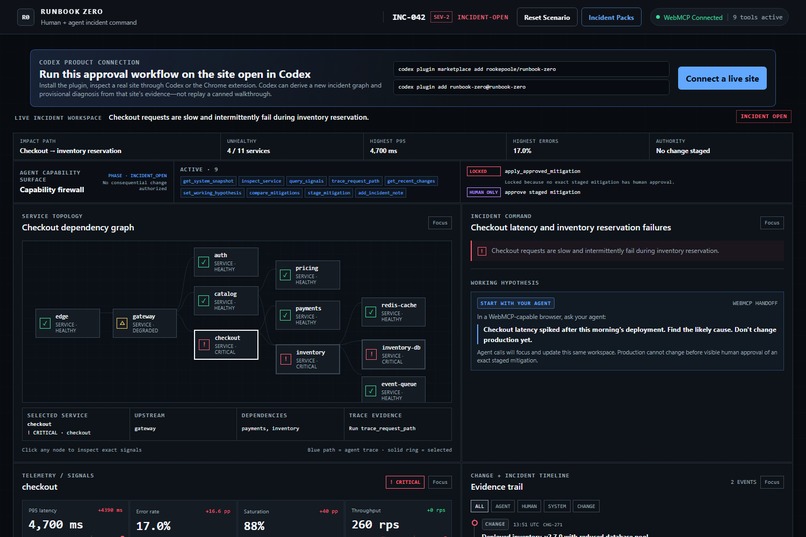The image size is (806, 537).
Task: Click the Saturation 88% card
Action: pos(290,519)
